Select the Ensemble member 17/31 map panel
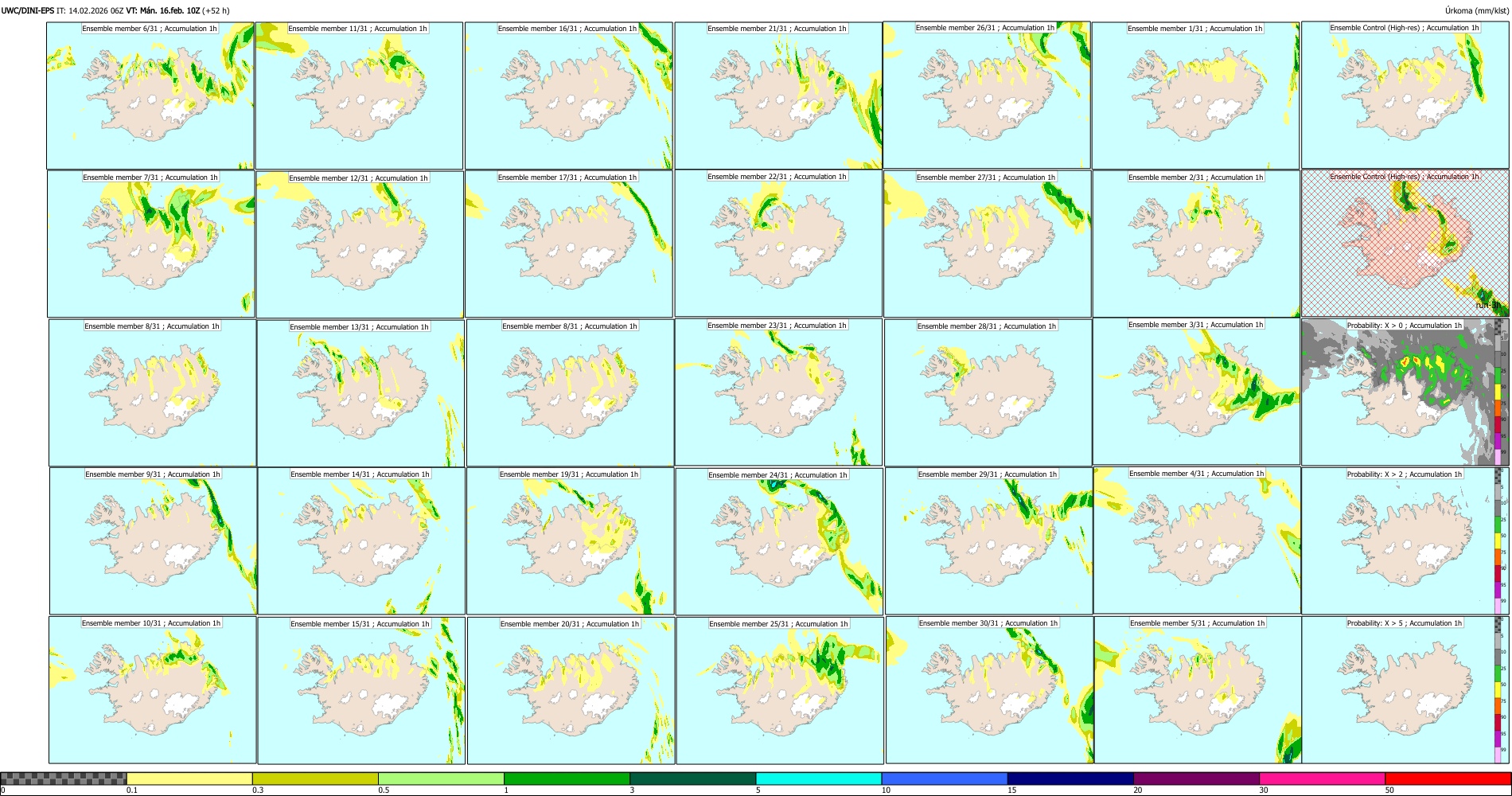This screenshot has height=796, width=1512. click(x=569, y=244)
